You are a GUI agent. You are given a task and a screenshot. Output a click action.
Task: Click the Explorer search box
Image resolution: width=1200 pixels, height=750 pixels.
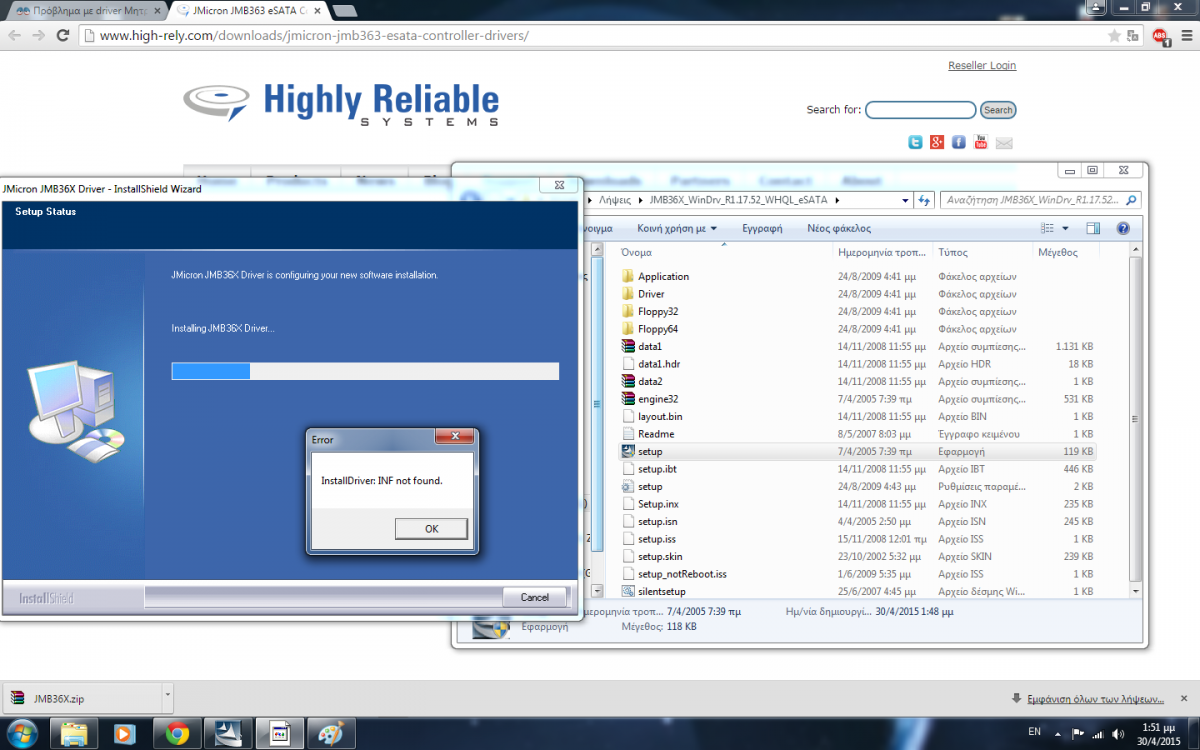[x=1040, y=200]
